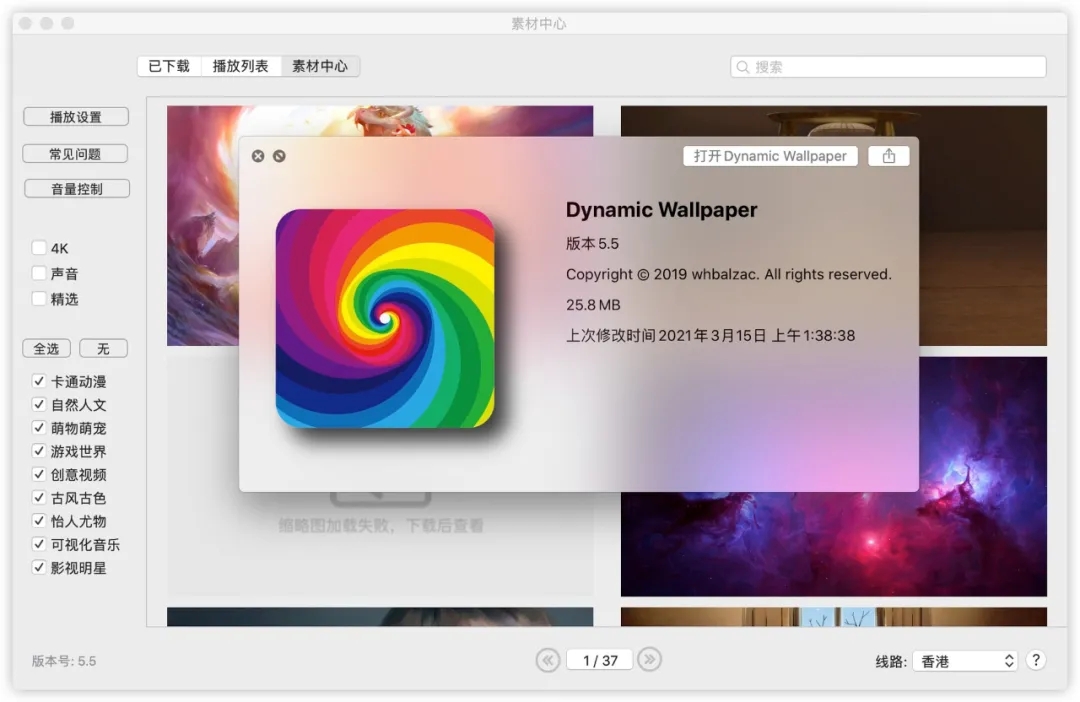This screenshot has height=702, width=1080.
Task: Select the dark brown room wallpaper thumbnail
Action: pos(983,225)
